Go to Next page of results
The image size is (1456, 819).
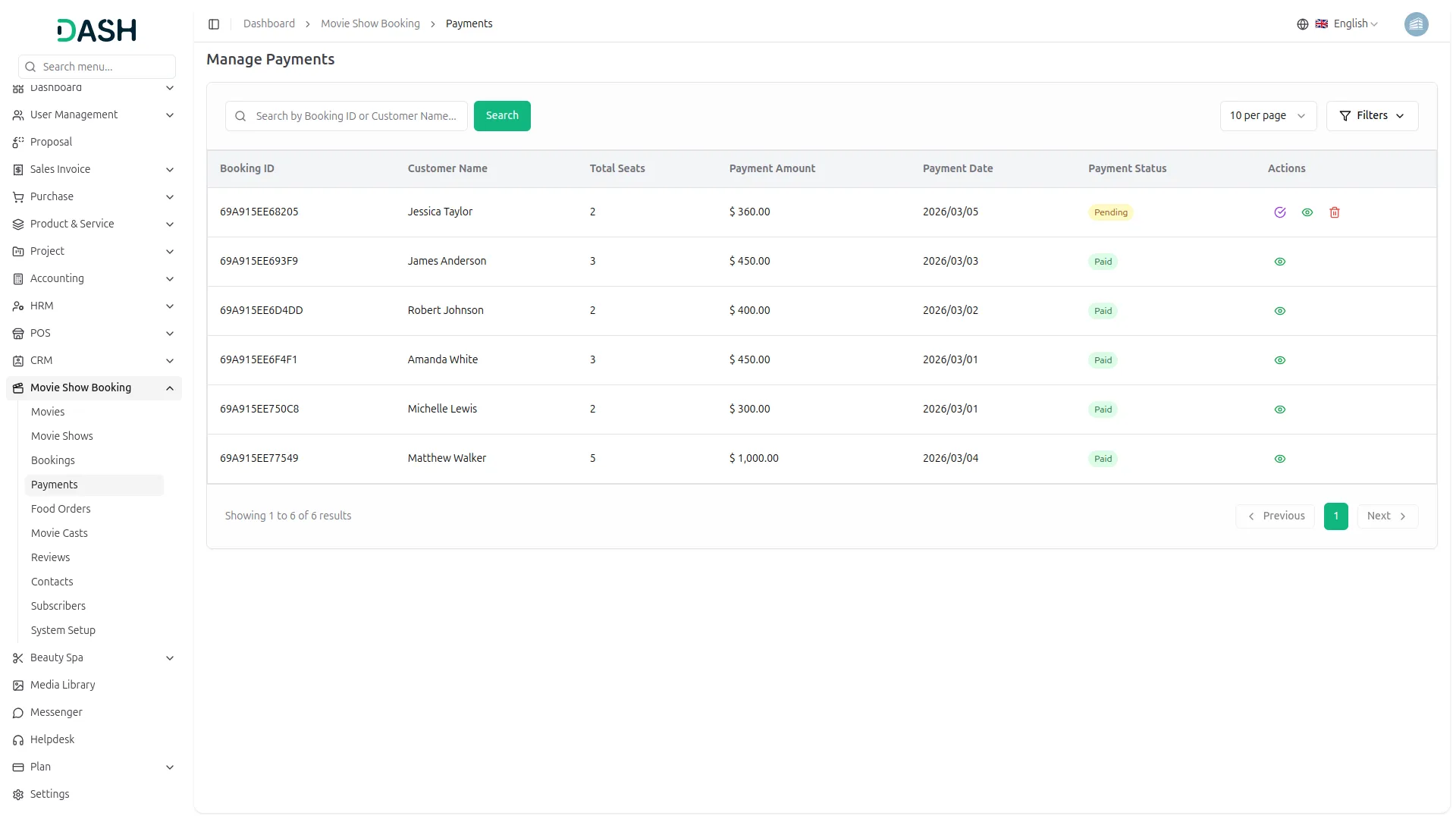1386,516
